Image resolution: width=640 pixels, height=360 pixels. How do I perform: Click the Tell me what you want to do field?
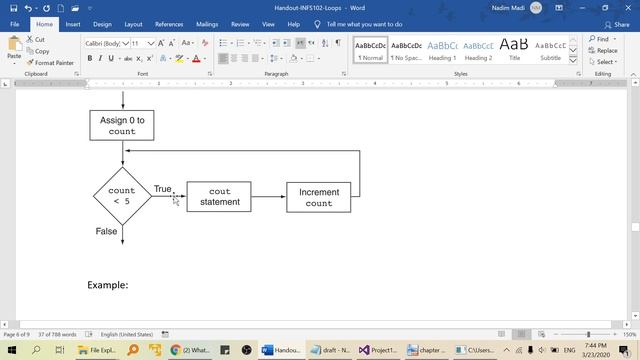pyautogui.click(x=364, y=24)
